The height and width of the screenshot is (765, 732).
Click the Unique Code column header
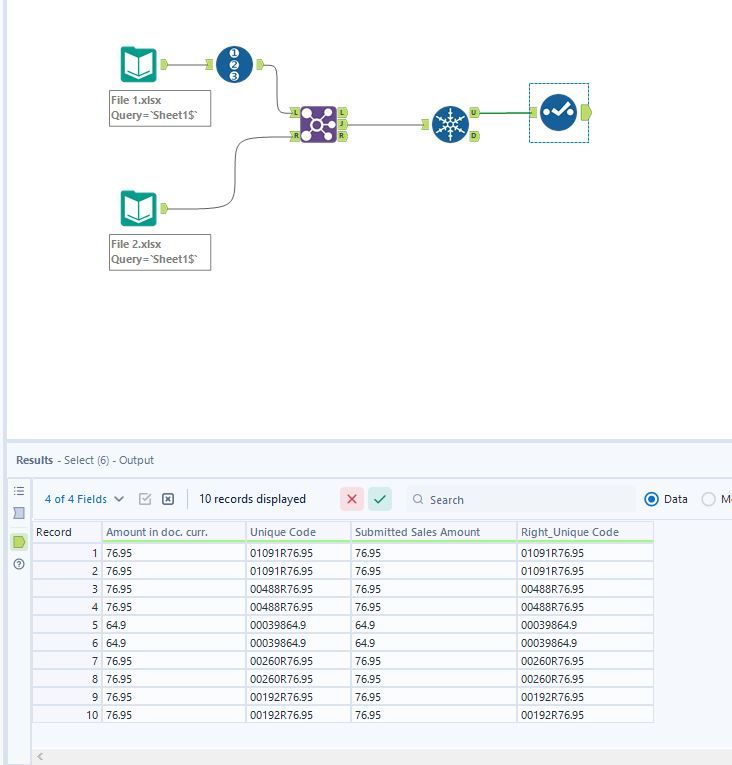point(298,532)
